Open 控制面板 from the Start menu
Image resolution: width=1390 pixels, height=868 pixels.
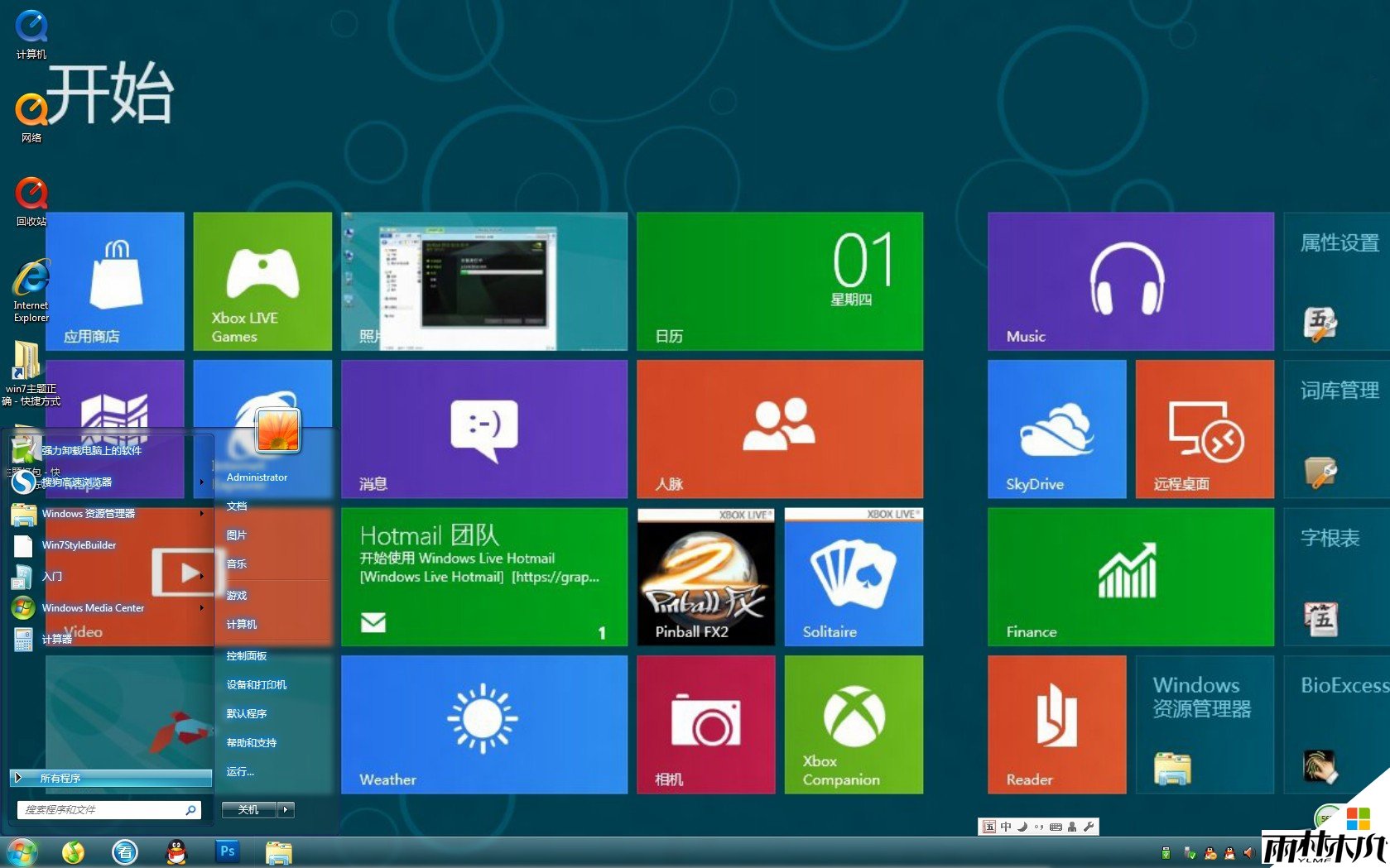[247, 656]
